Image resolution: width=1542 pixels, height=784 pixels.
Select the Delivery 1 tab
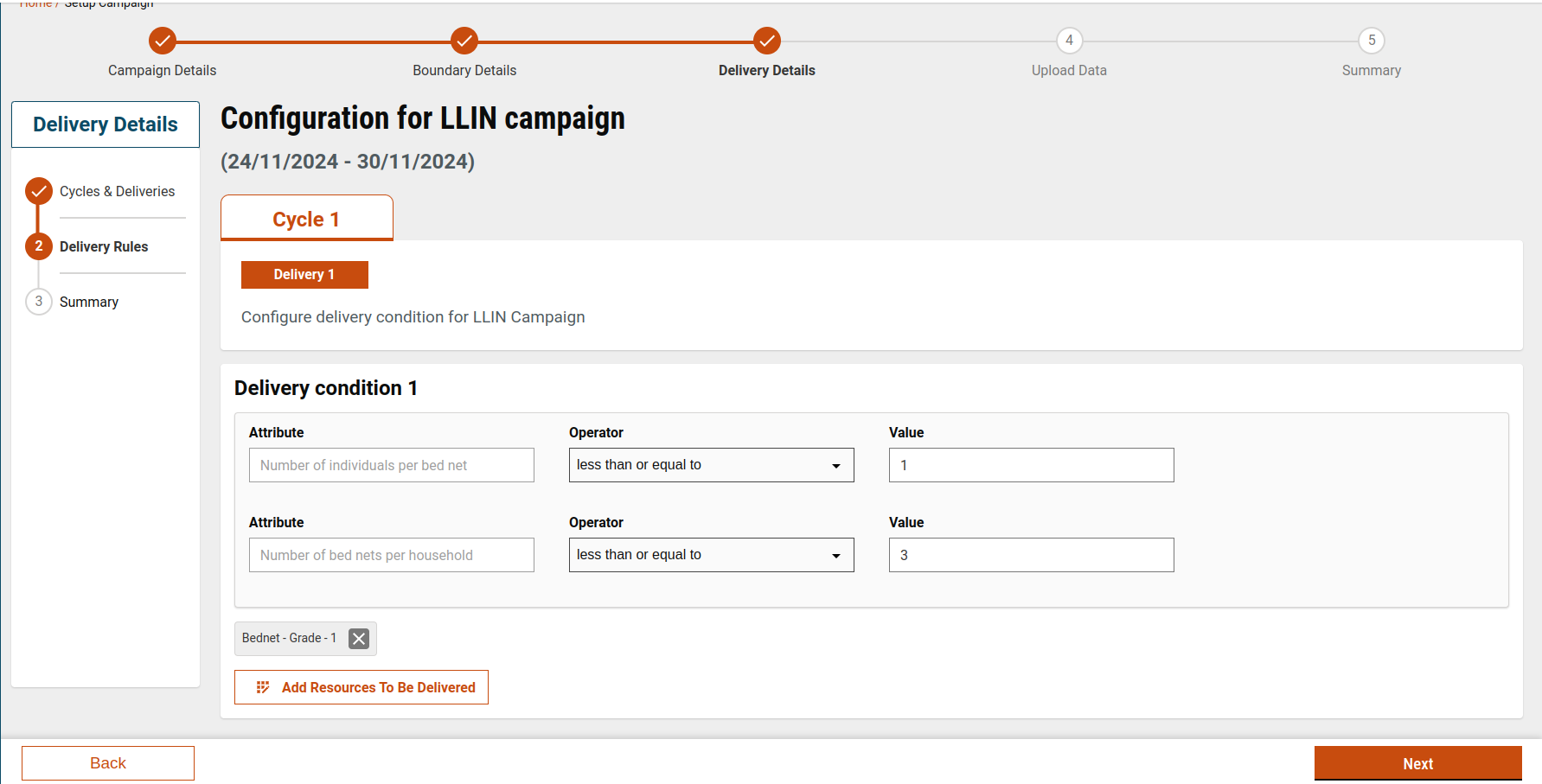304,275
